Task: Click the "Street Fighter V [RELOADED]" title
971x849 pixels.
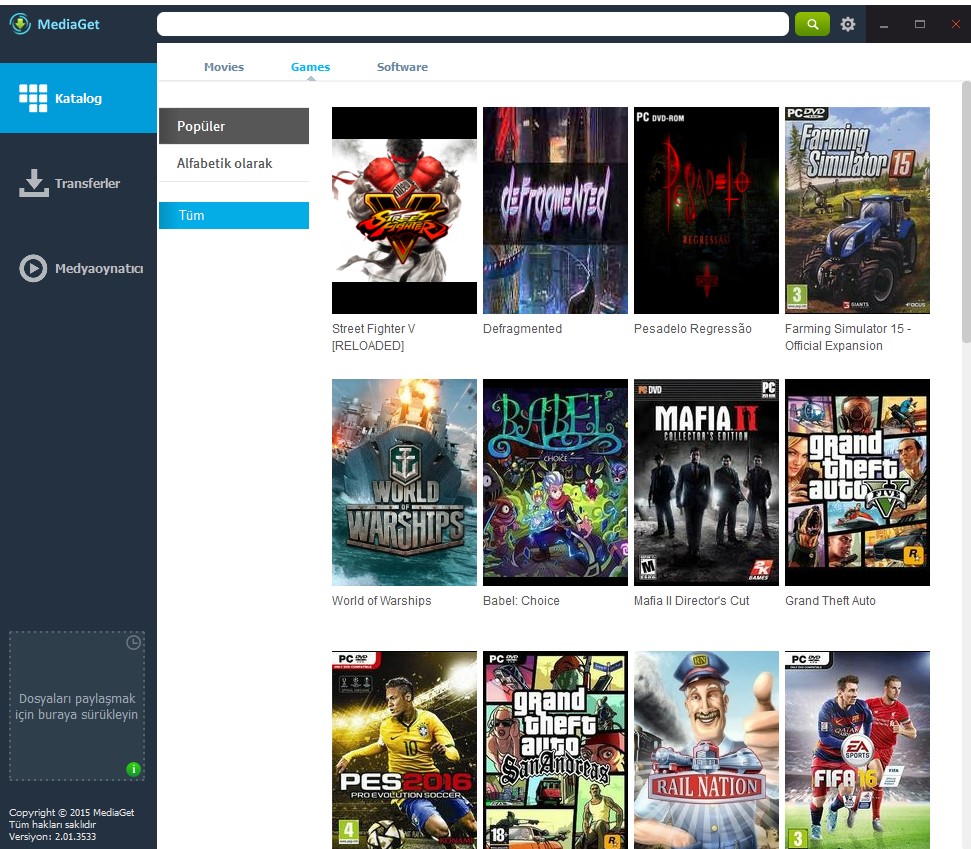Action: [x=373, y=337]
